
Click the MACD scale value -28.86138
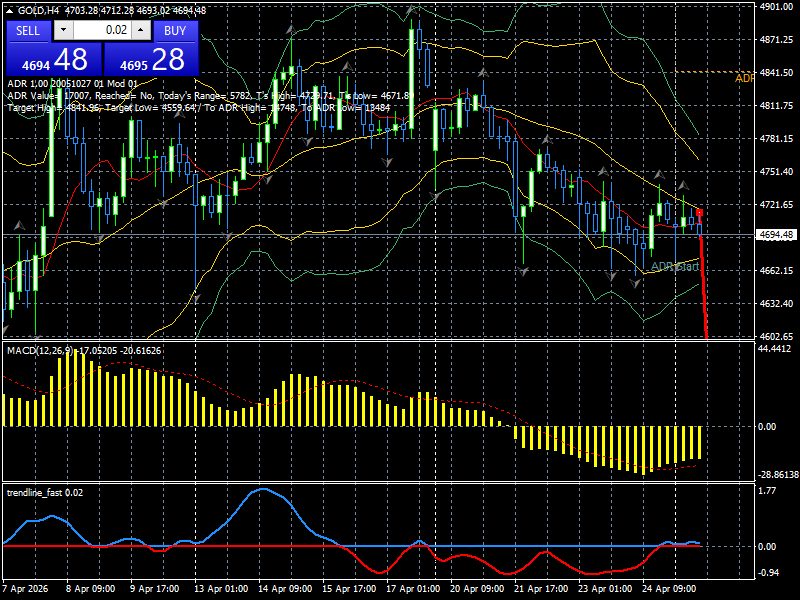(x=778, y=474)
